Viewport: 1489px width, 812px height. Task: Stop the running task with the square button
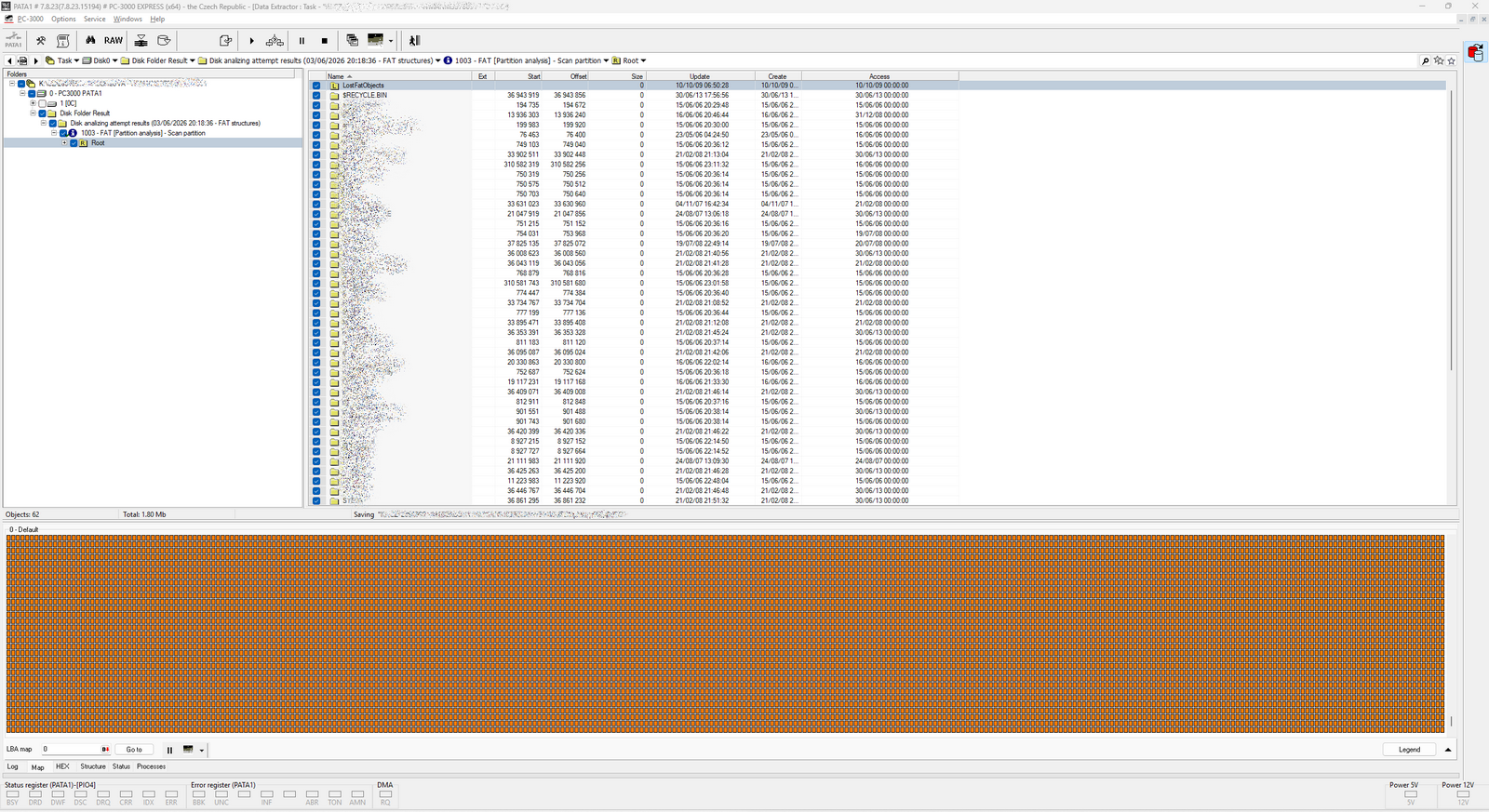[x=325, y=40]
